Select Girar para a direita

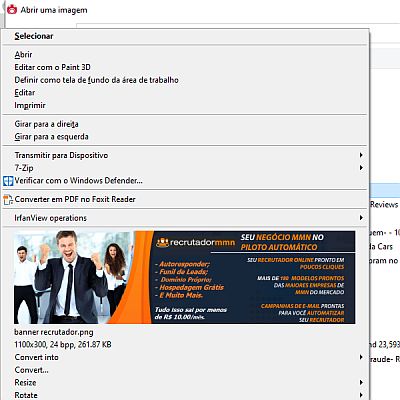(46, 124)
